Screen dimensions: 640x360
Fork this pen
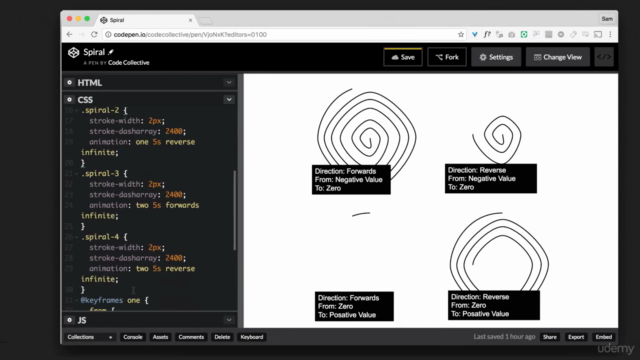click(447, 57)
